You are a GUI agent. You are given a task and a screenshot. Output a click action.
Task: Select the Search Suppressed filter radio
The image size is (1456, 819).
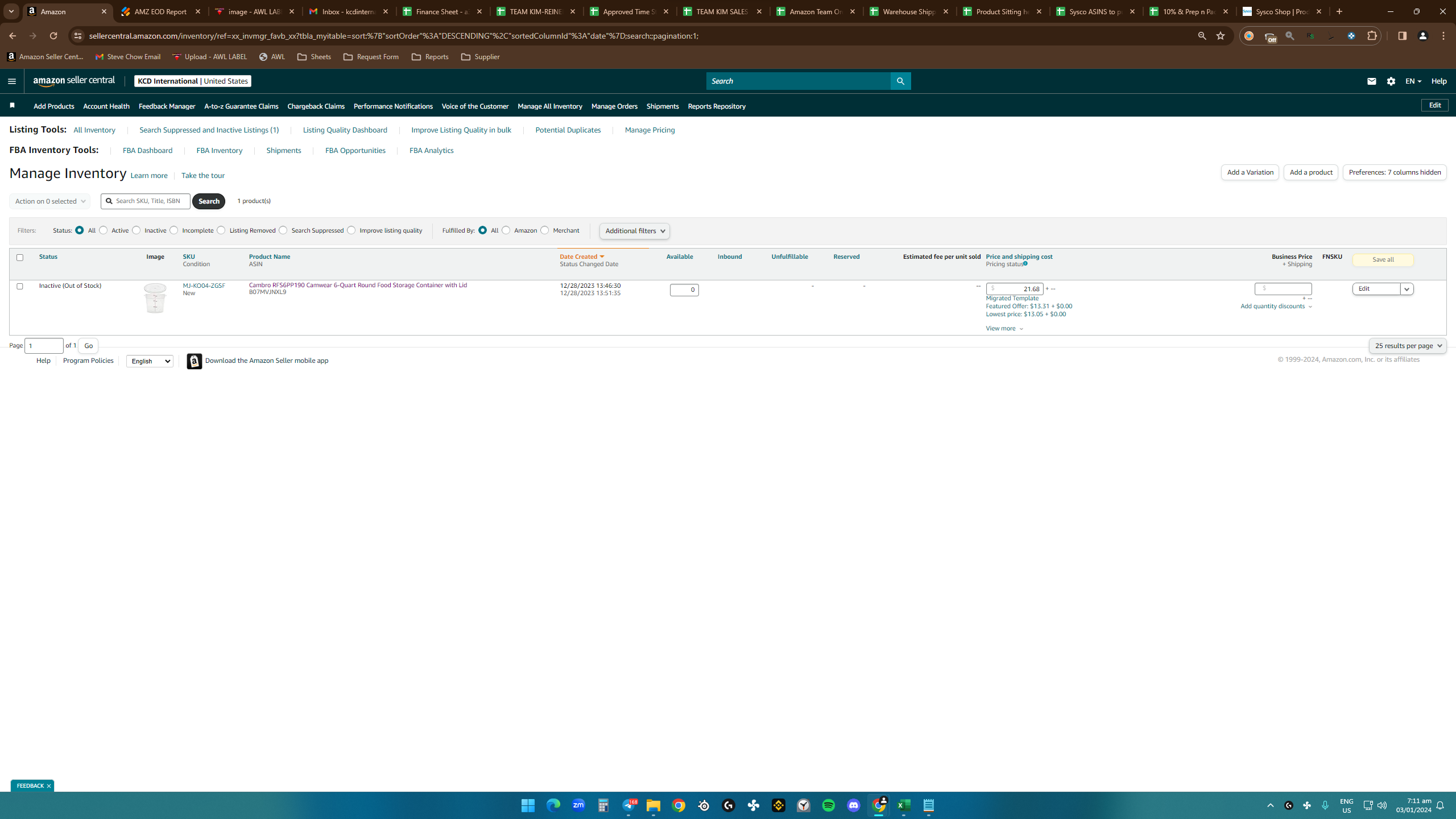click(283, 230)
